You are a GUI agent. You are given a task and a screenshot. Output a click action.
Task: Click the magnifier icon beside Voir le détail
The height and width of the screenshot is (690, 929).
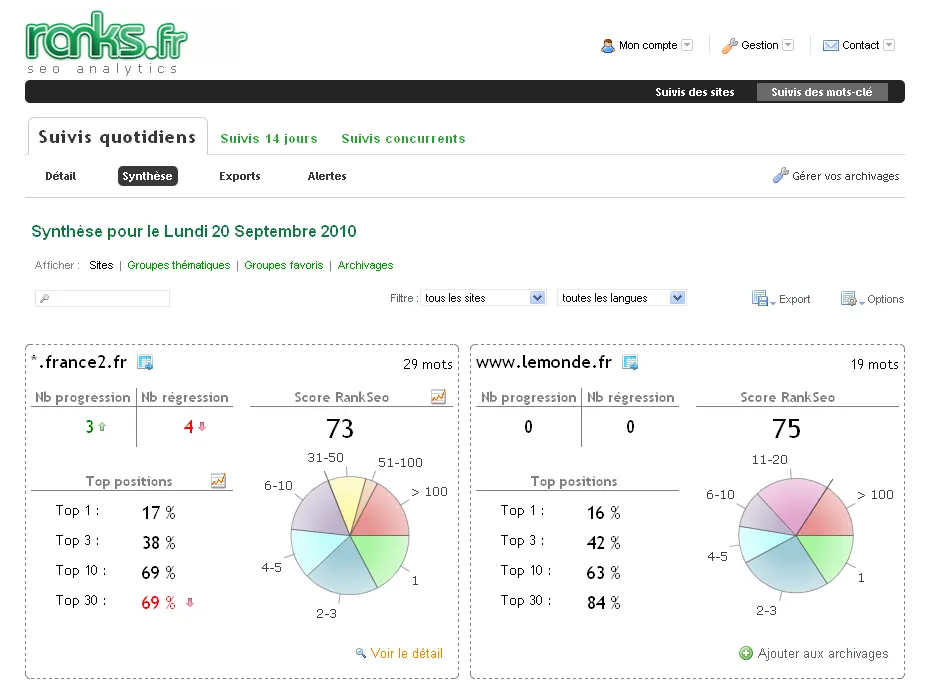(x=361, y=653)
